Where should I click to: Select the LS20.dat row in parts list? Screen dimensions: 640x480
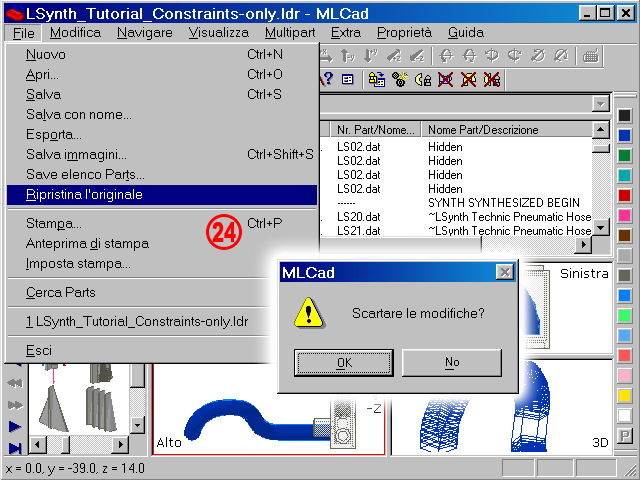[x=456, y=217]
